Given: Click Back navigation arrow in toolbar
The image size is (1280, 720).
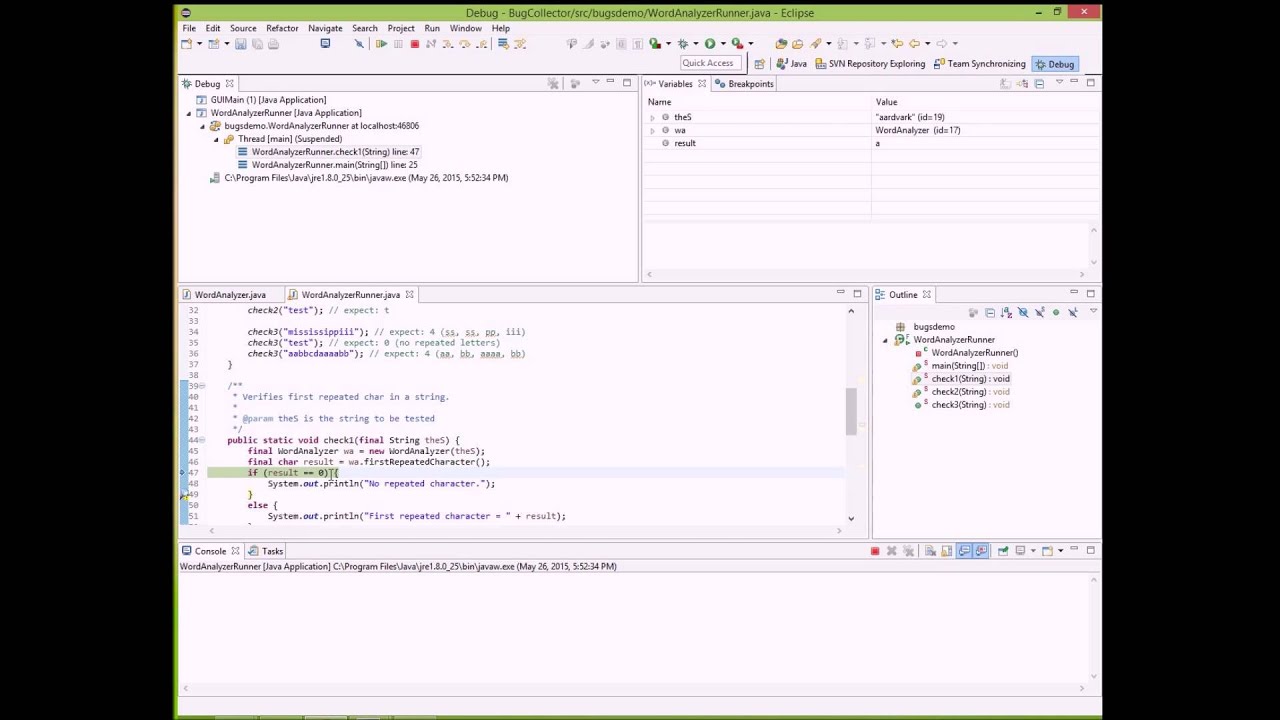Looking at the screenshot, I should tap(915, 43).
